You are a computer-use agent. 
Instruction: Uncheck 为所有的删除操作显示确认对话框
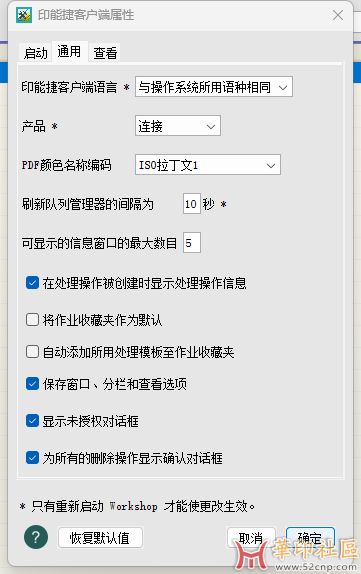(32, 458)
